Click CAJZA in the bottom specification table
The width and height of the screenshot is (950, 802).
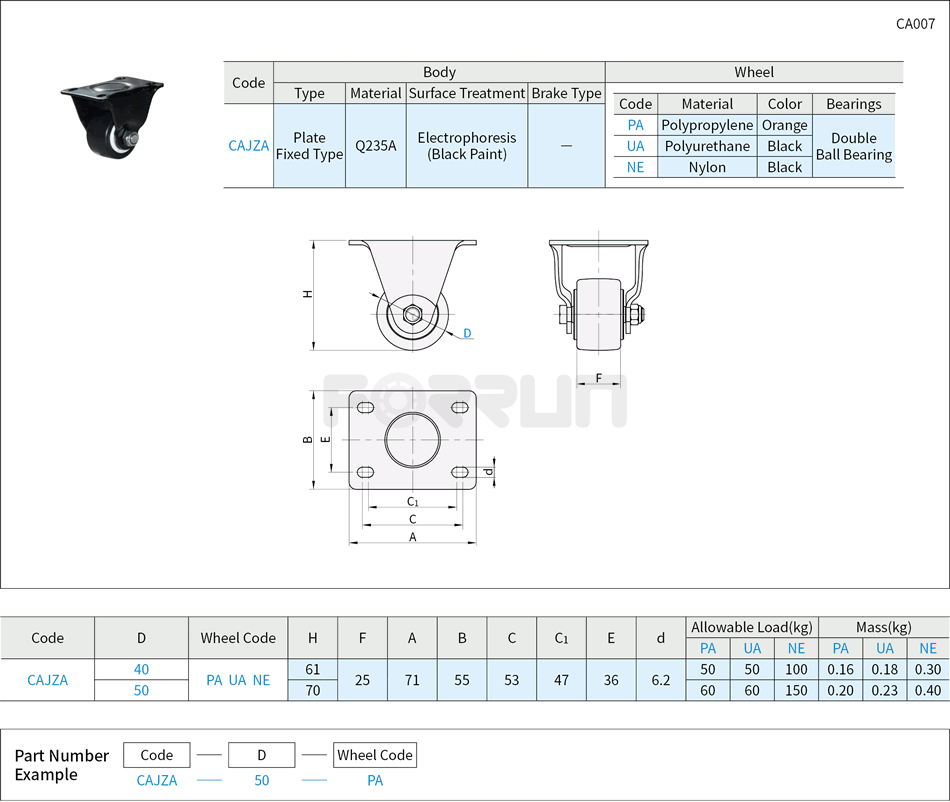pos(47,680)
